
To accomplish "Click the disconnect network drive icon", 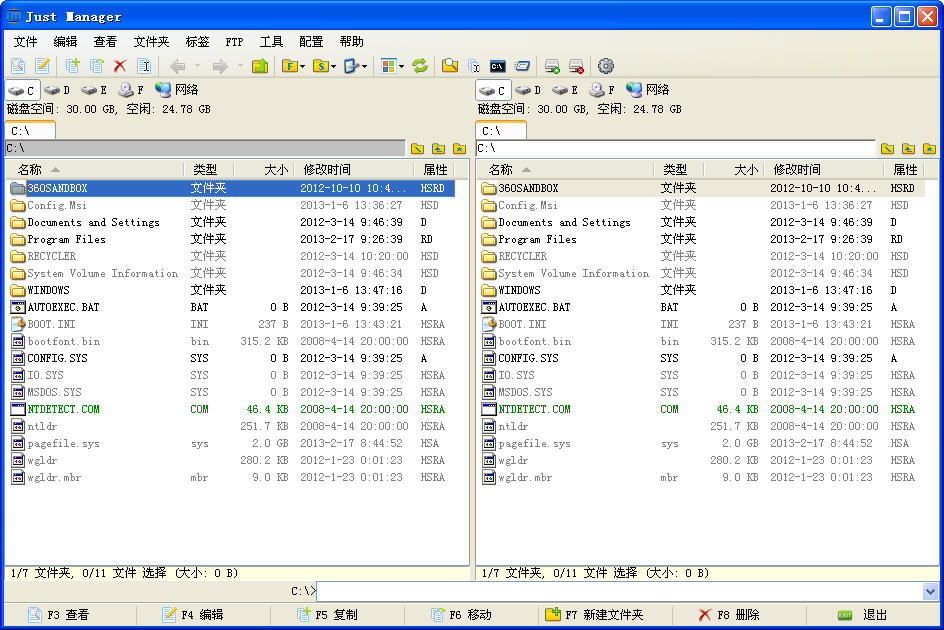I will [576, 66].
